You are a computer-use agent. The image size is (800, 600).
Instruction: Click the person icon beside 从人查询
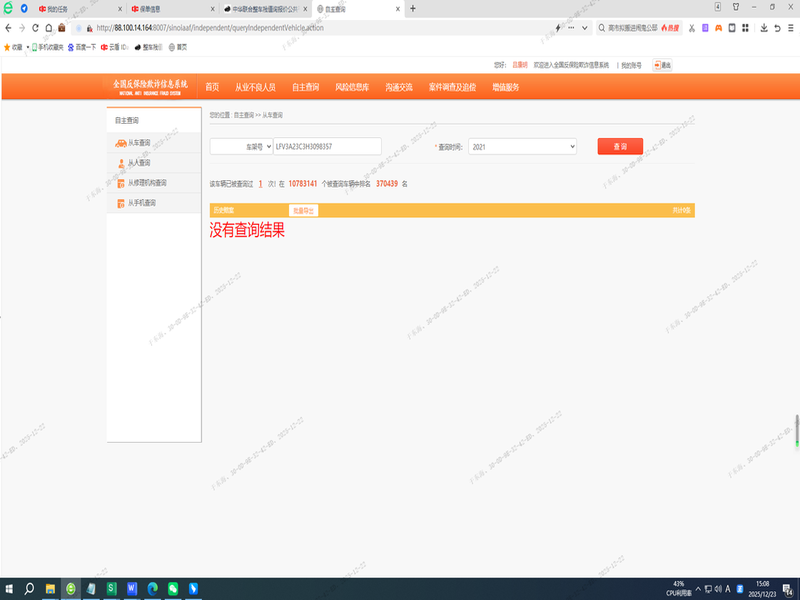(x=120, y=163)
